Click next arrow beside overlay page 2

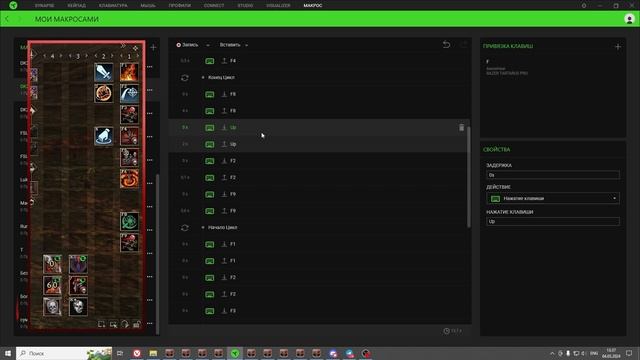point(112,56)
